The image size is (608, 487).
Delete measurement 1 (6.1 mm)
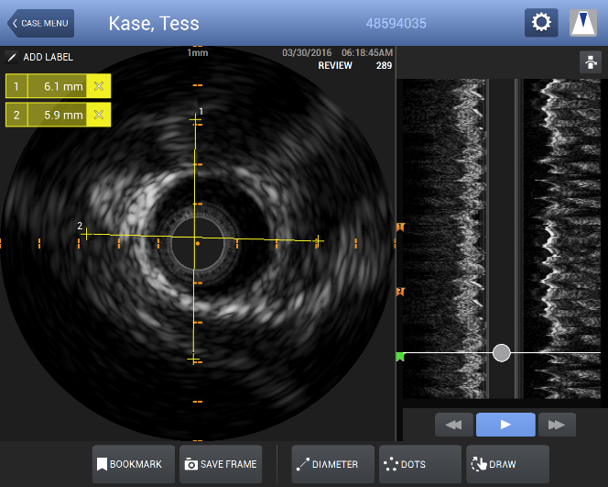[98, 86]
